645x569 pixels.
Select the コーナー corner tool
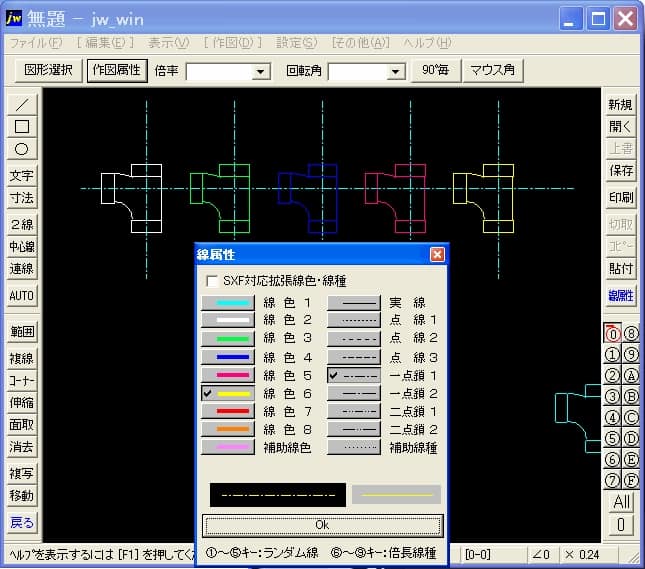click(22, 381)
